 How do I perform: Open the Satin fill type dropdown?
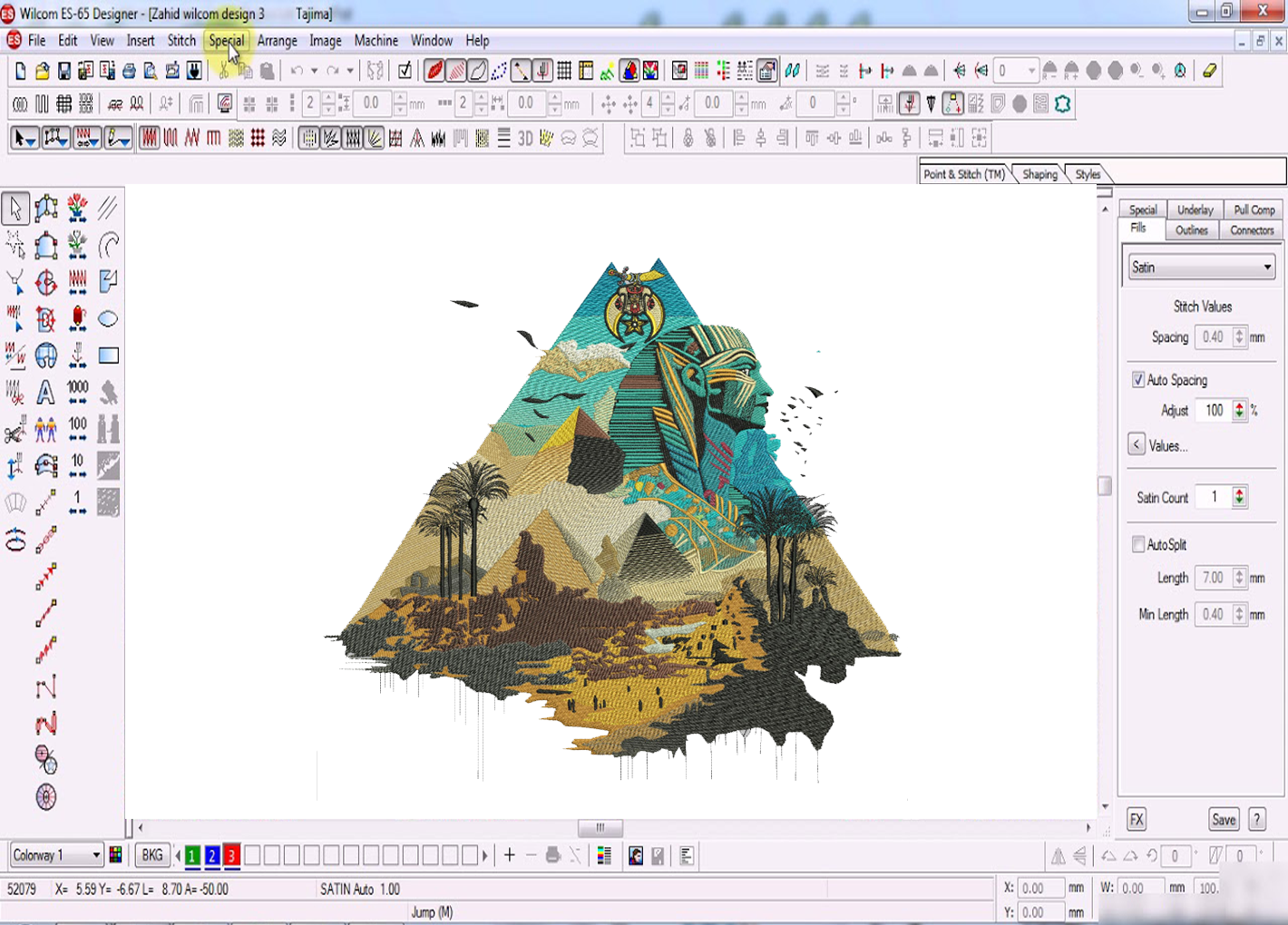pyautogui.click(x=1267, y=266)
